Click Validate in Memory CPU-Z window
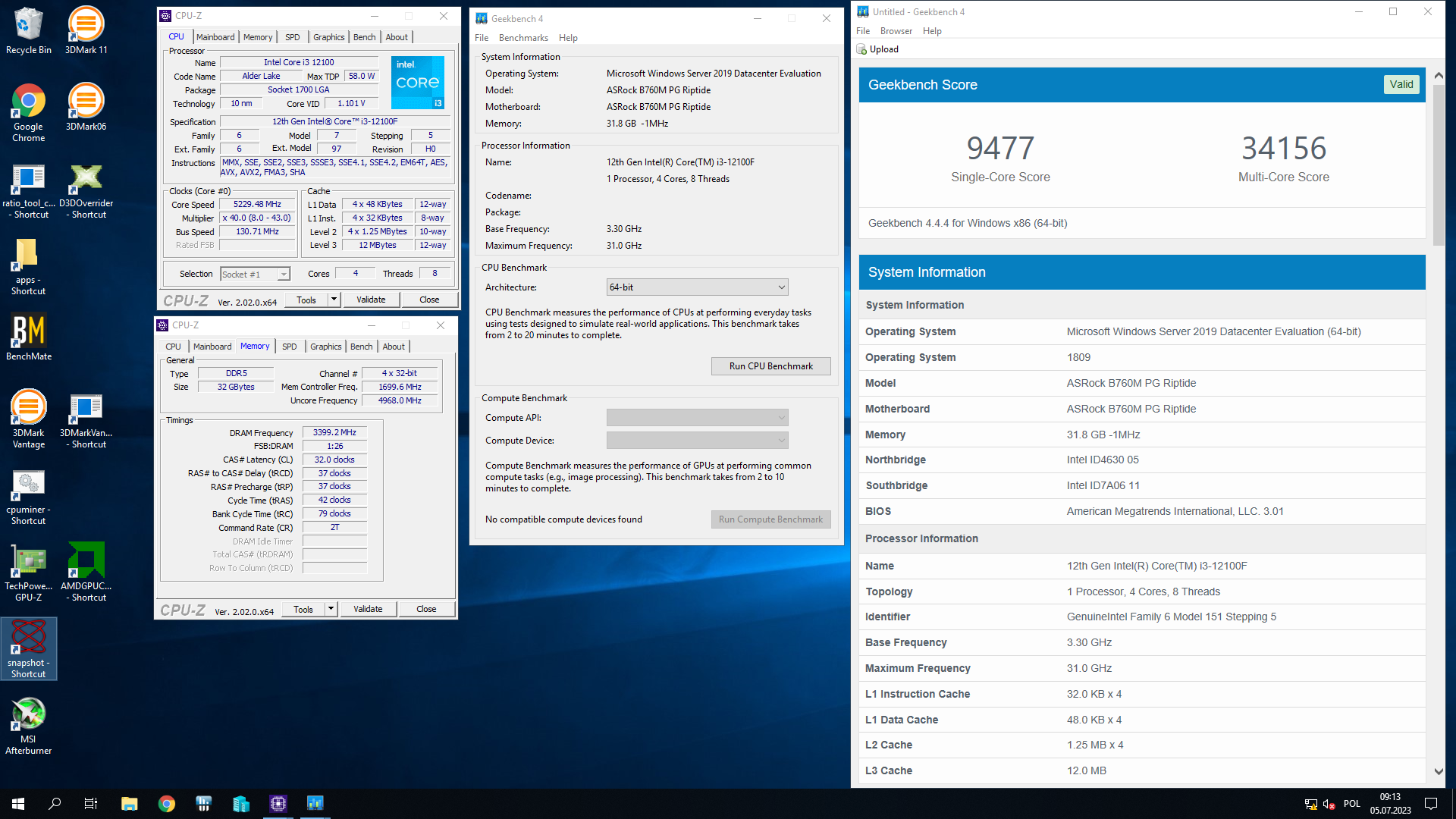 coord(368,609)
